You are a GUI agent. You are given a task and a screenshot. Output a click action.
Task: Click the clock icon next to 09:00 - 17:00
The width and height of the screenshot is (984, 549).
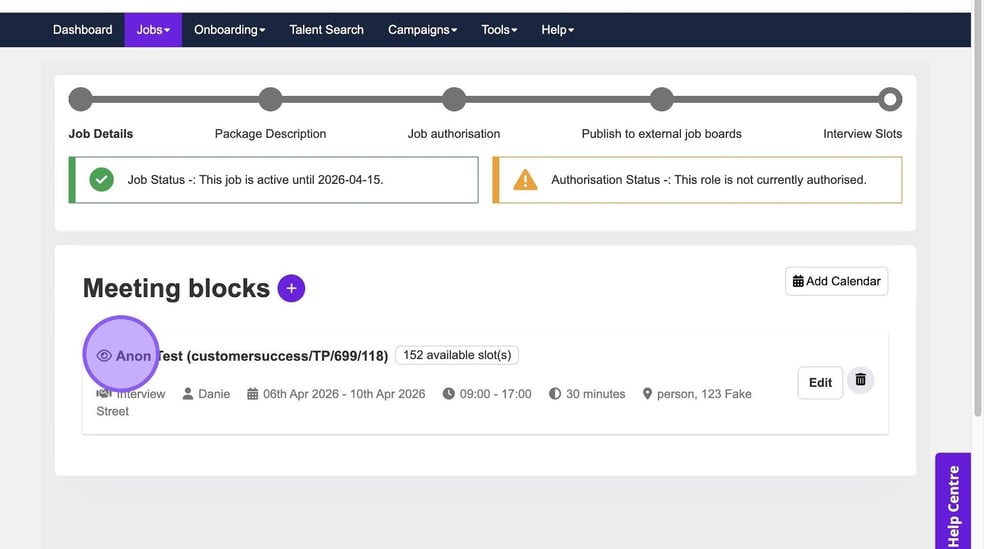click(449, 394)
